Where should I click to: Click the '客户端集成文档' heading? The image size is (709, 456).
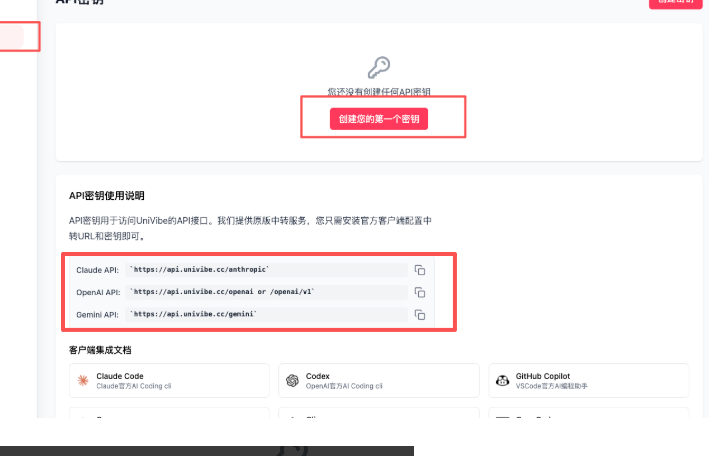point(100,350)
